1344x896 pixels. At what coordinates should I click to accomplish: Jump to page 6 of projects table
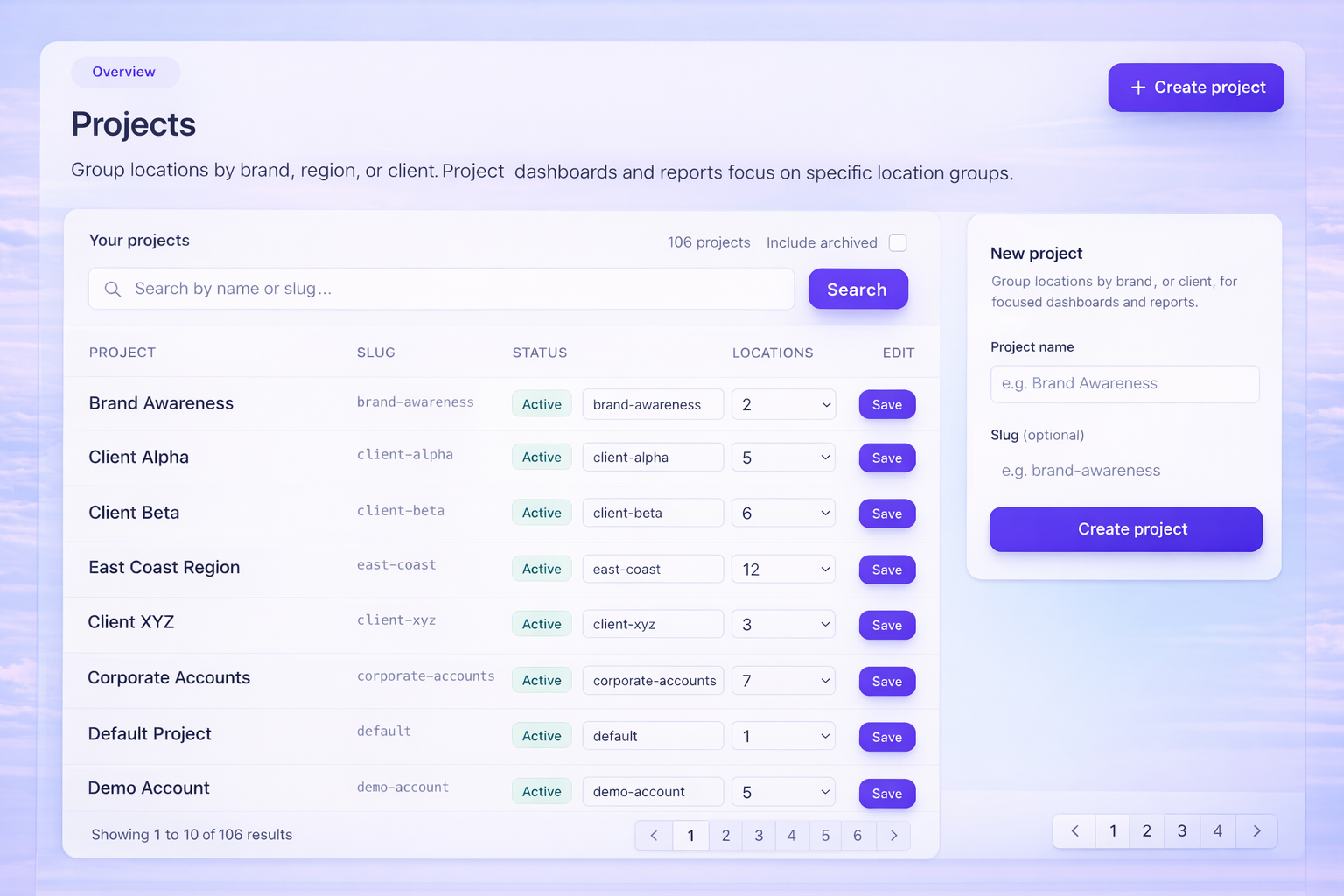pyautogui.click(x=857, y=836)
